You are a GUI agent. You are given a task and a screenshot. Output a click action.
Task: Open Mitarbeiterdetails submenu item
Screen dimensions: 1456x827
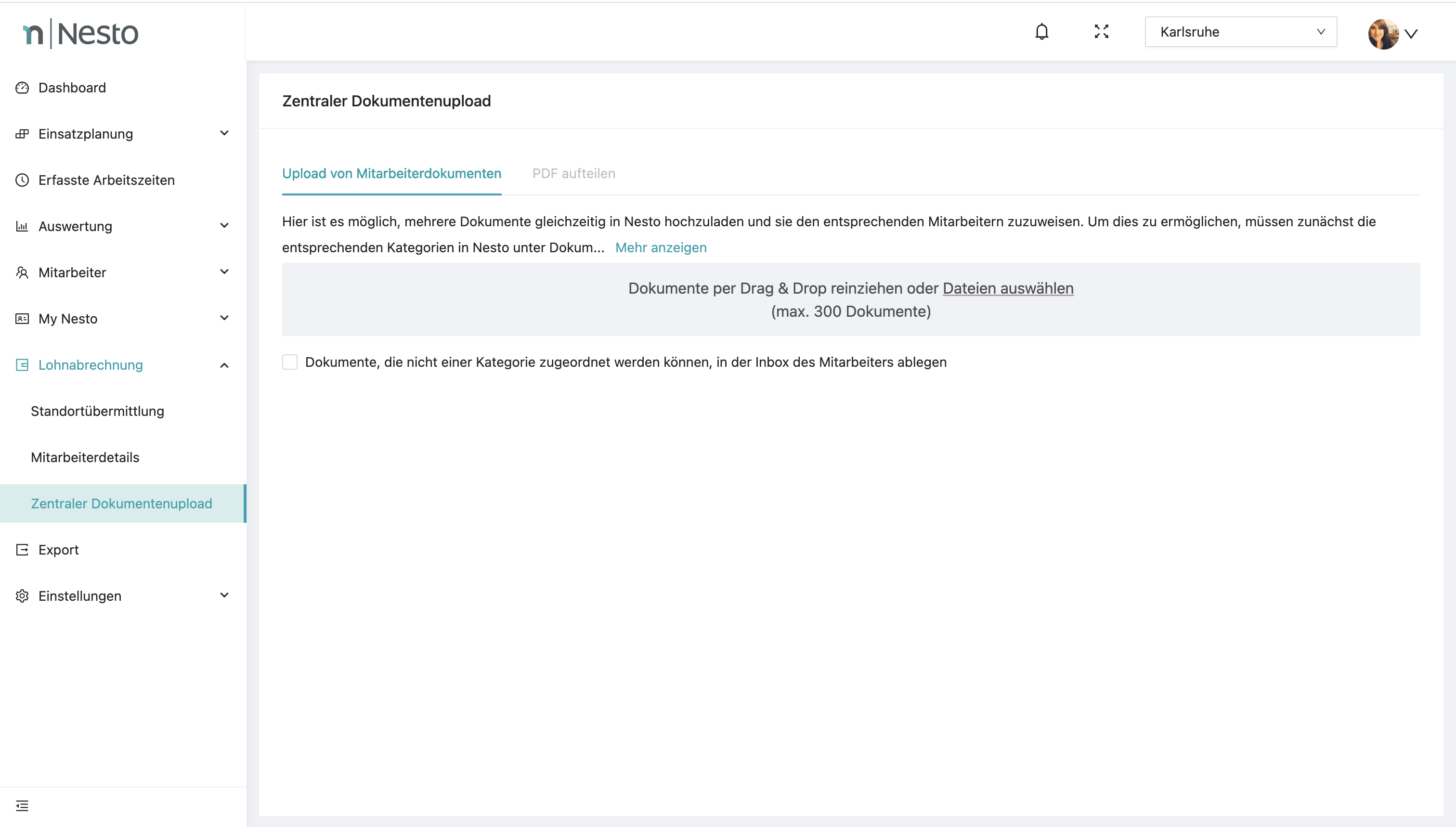(x=85, y=457)
